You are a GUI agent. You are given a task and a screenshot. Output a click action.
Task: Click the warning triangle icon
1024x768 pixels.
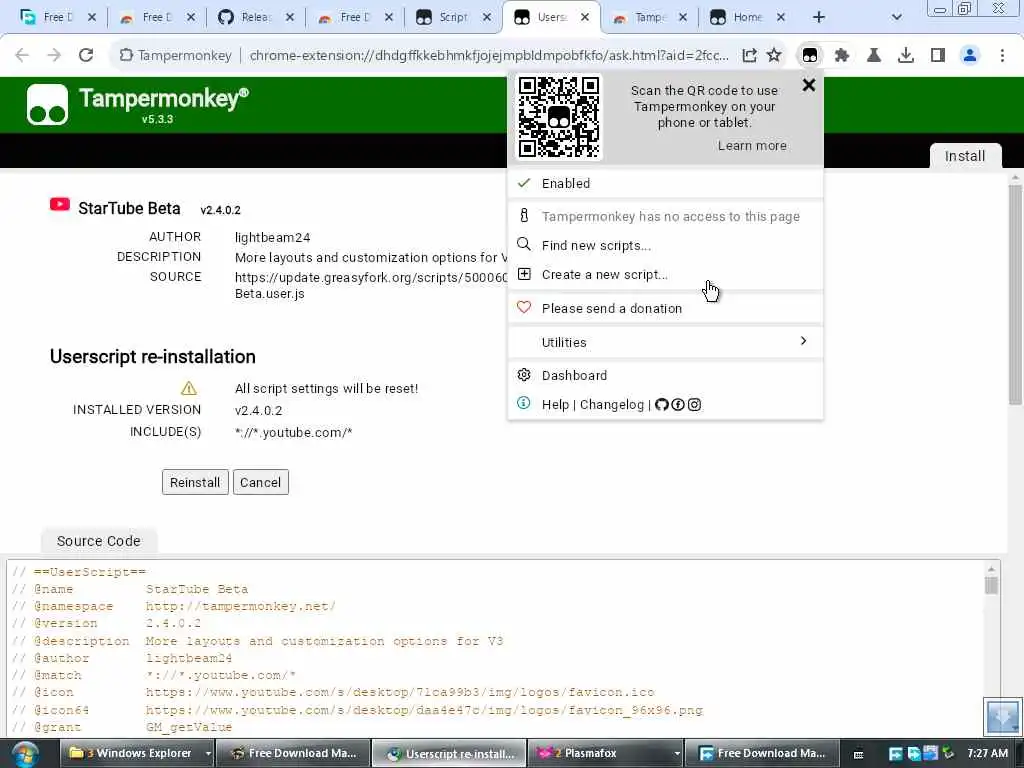(189, 389)
